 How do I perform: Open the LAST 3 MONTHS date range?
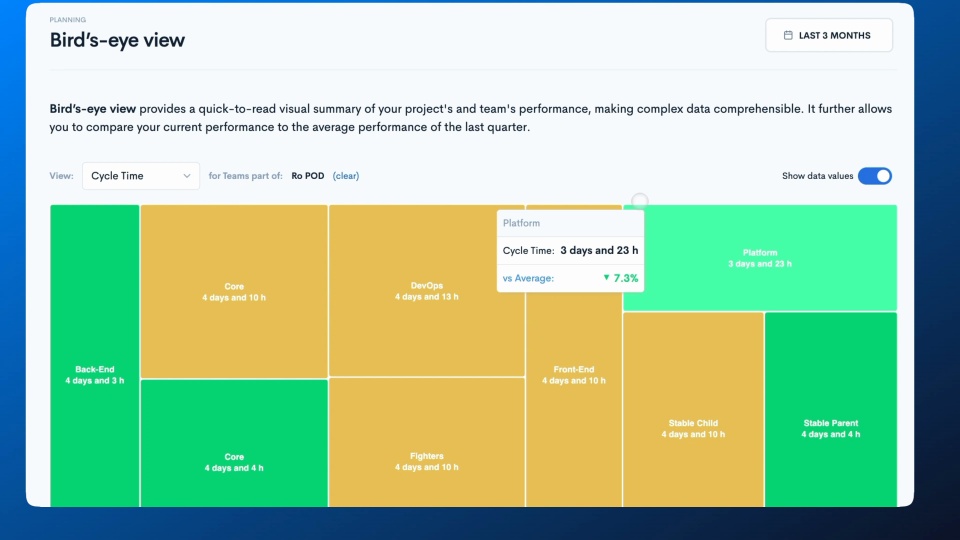pos(828,36)
